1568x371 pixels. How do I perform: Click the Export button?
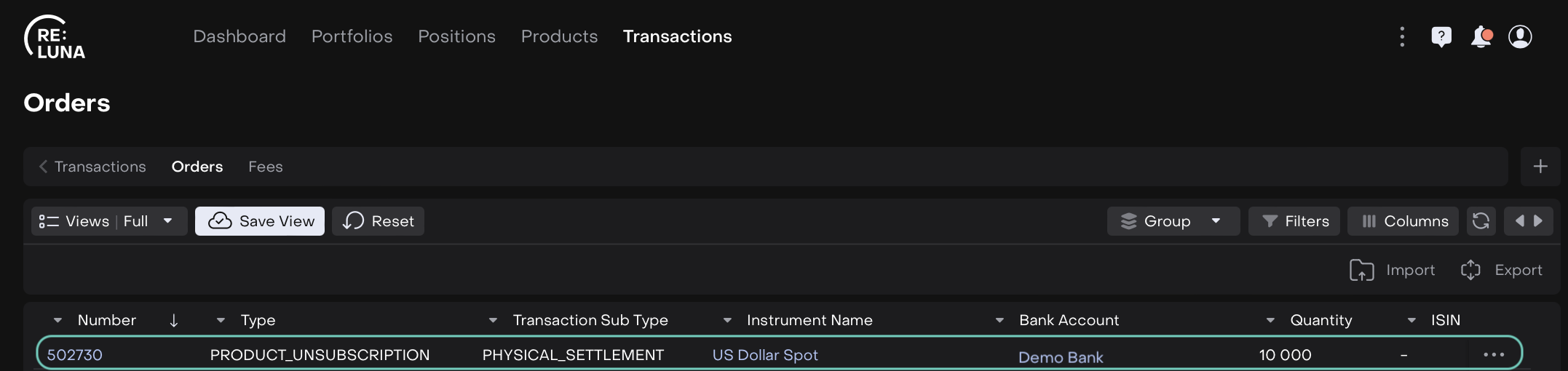point(1502,270)
